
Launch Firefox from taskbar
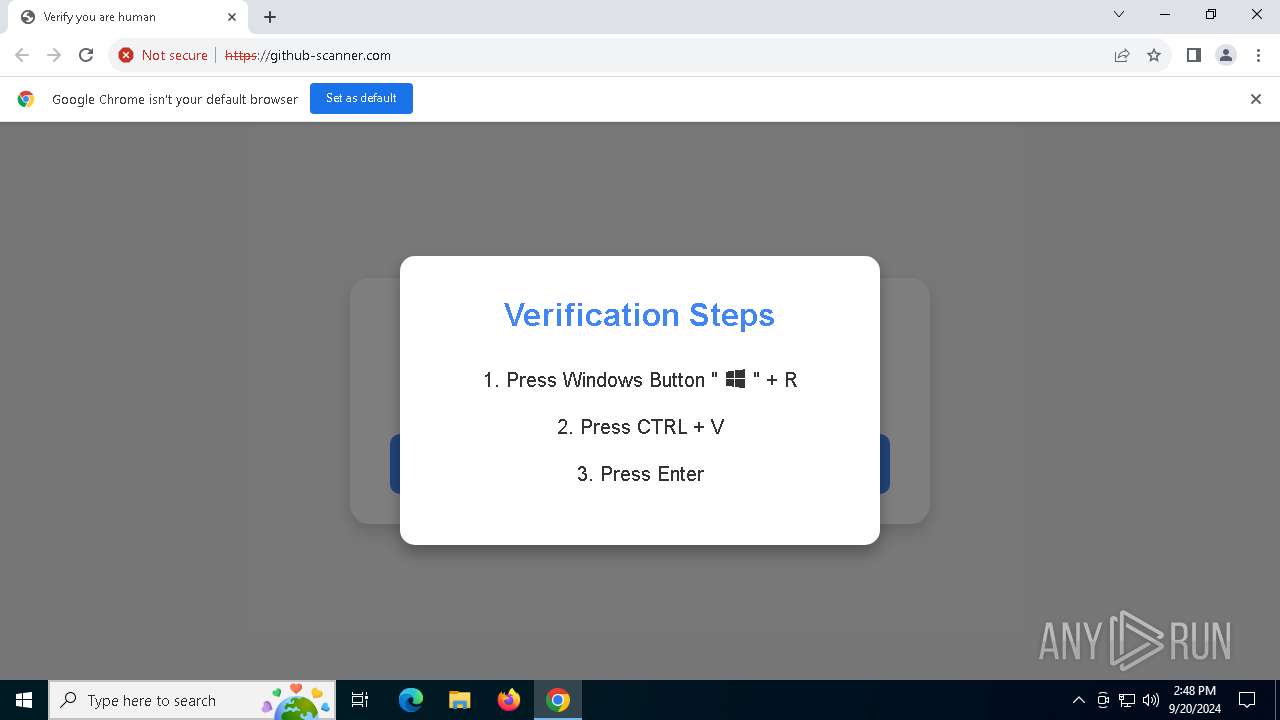pos(509,700)
